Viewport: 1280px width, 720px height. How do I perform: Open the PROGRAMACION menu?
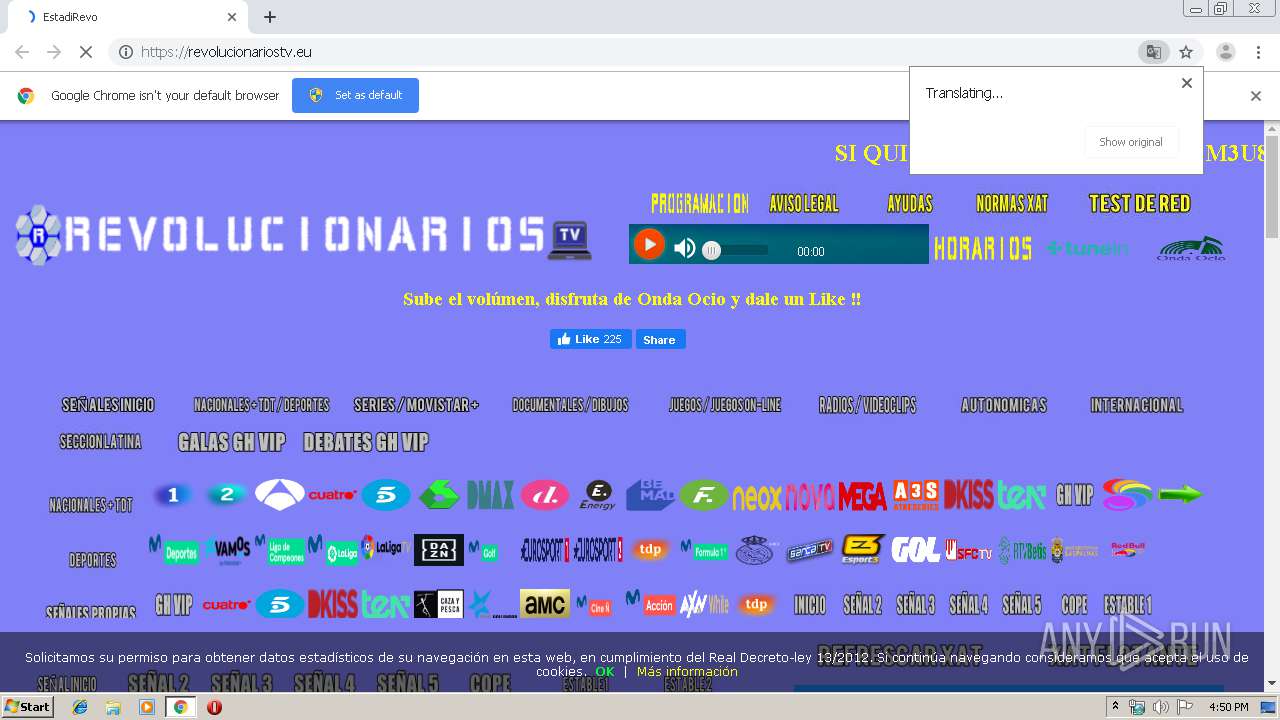(x=699, y=204)
